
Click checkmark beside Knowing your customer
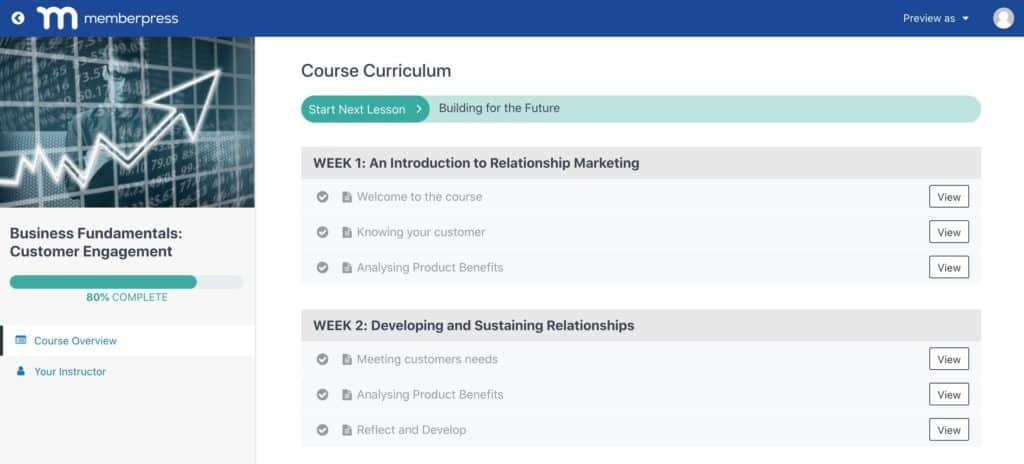click(x=322, y=232)
